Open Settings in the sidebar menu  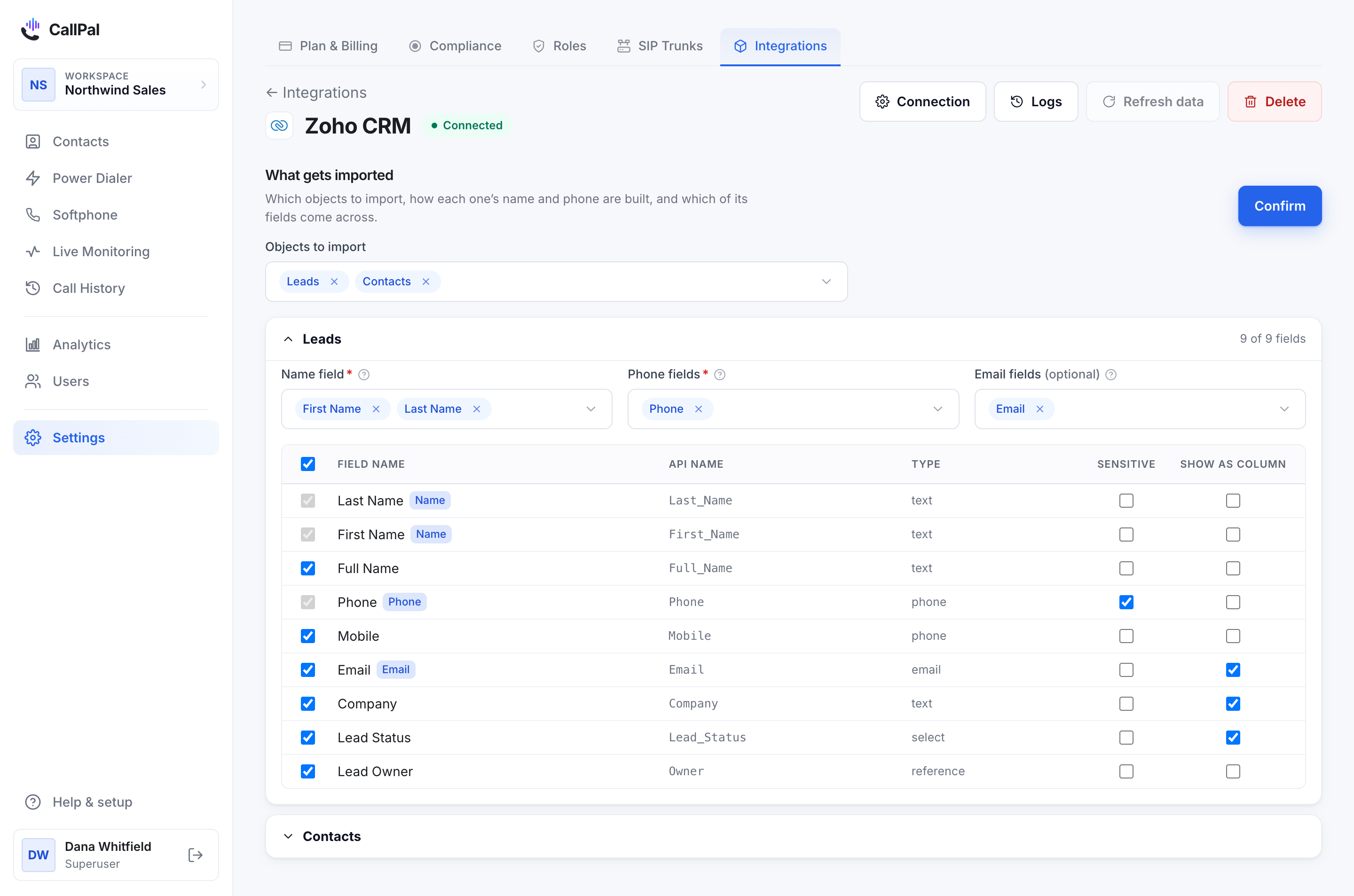coord(116,438)
